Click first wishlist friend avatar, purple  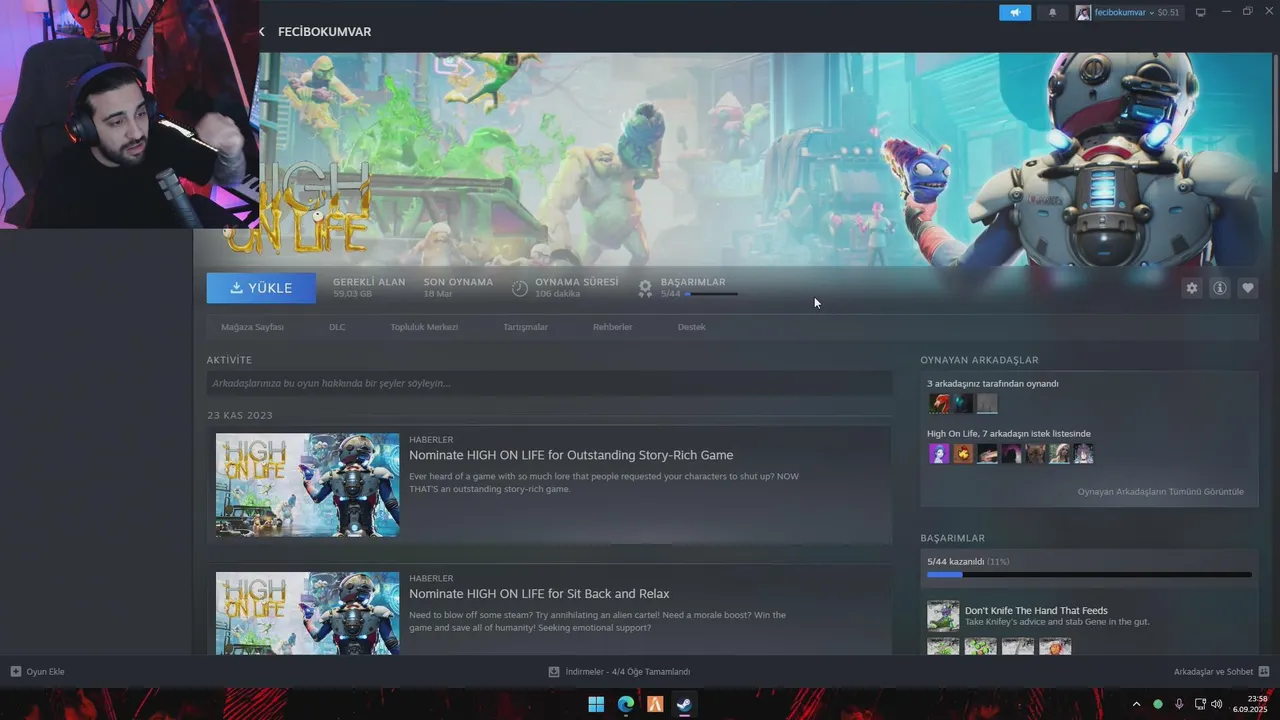click(x=939, y=454)
